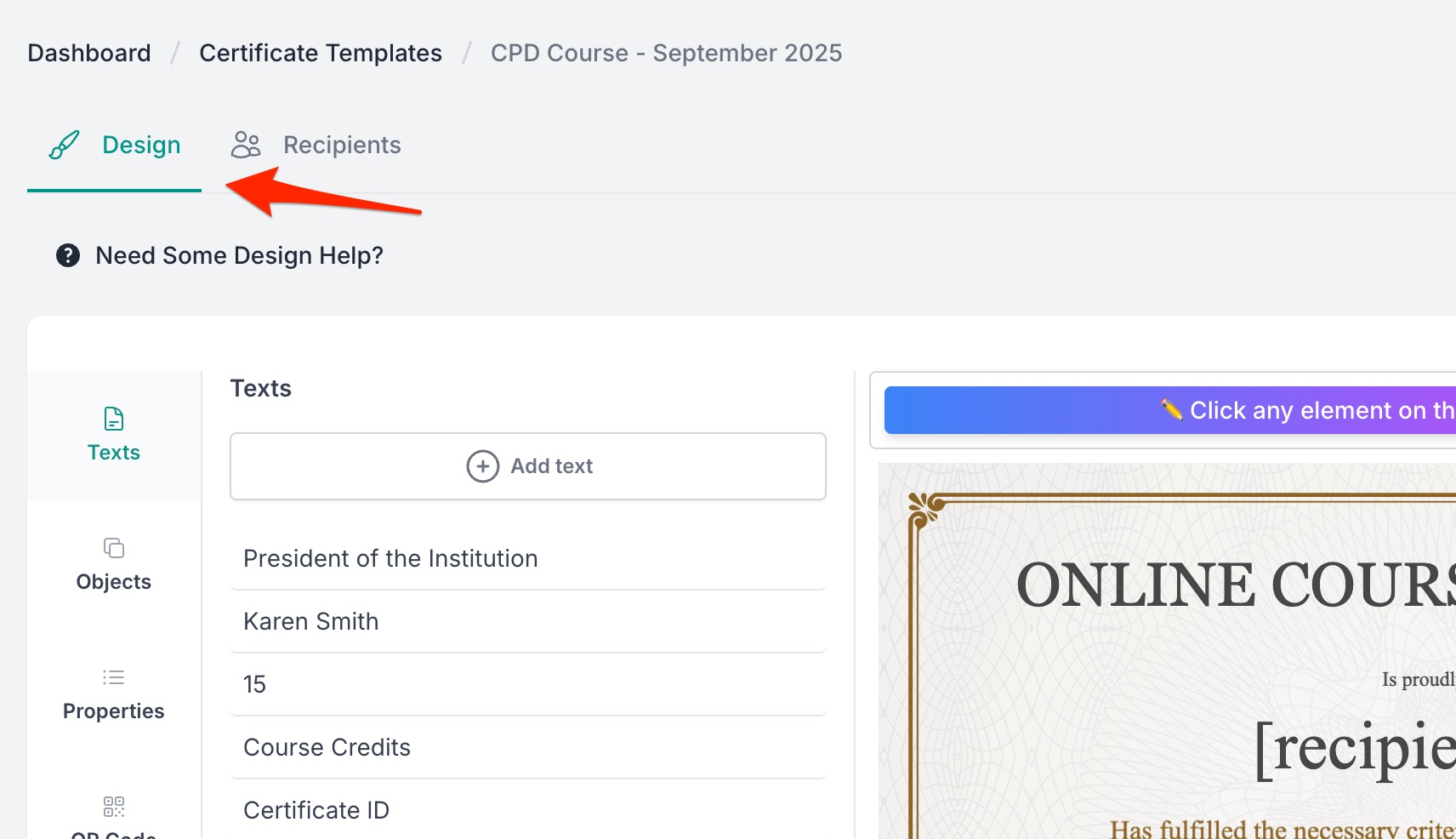Go to Dashboard breadcrumb link

coord(89,53)
